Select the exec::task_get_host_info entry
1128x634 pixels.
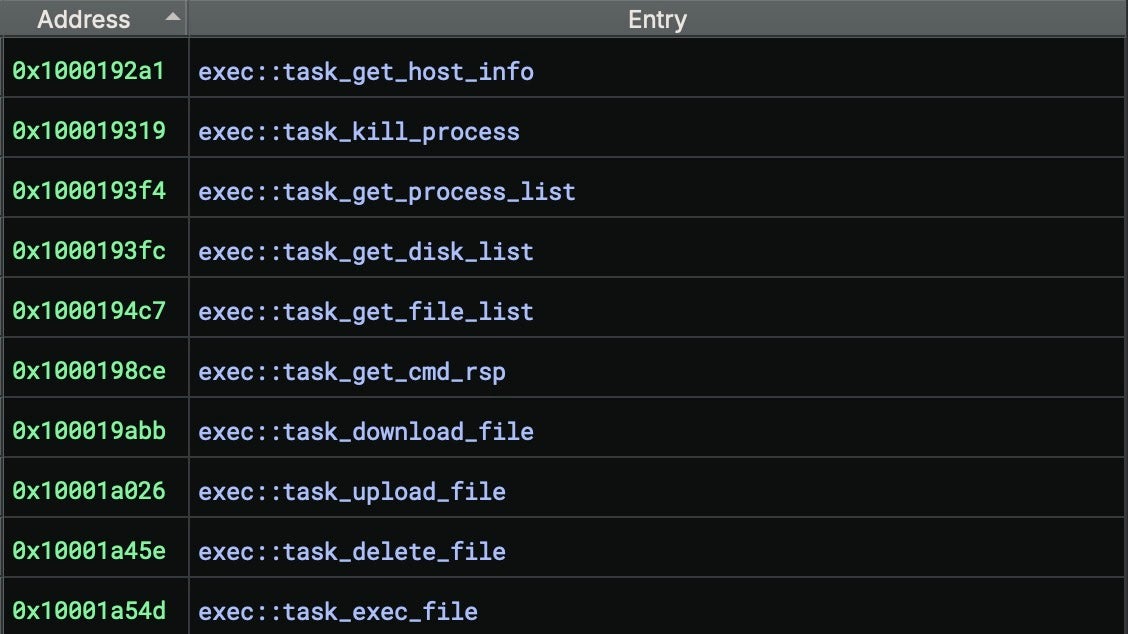click(x=366, y=72)
